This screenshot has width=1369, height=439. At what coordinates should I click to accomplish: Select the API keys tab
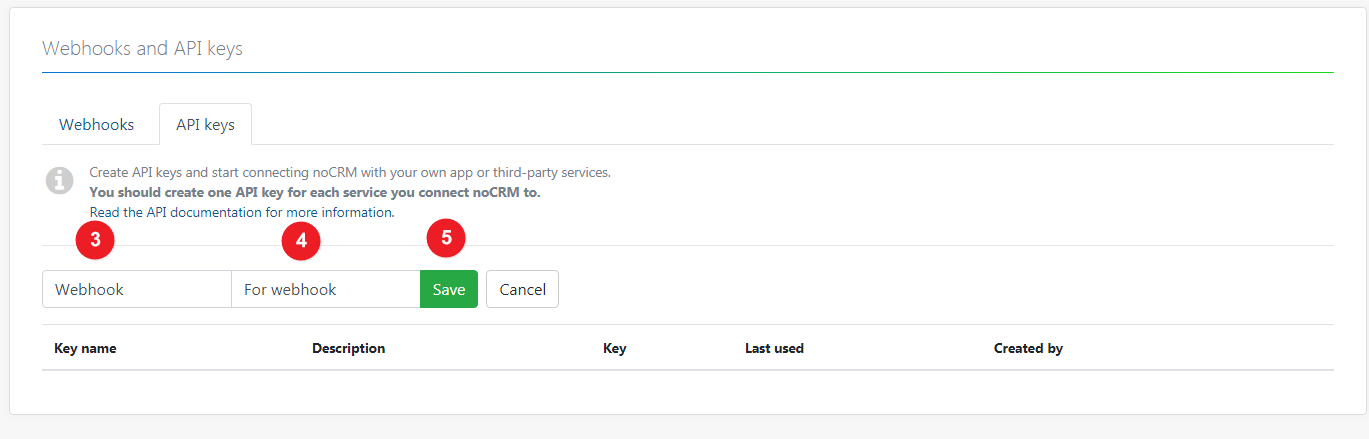click(x=205, y=125)
